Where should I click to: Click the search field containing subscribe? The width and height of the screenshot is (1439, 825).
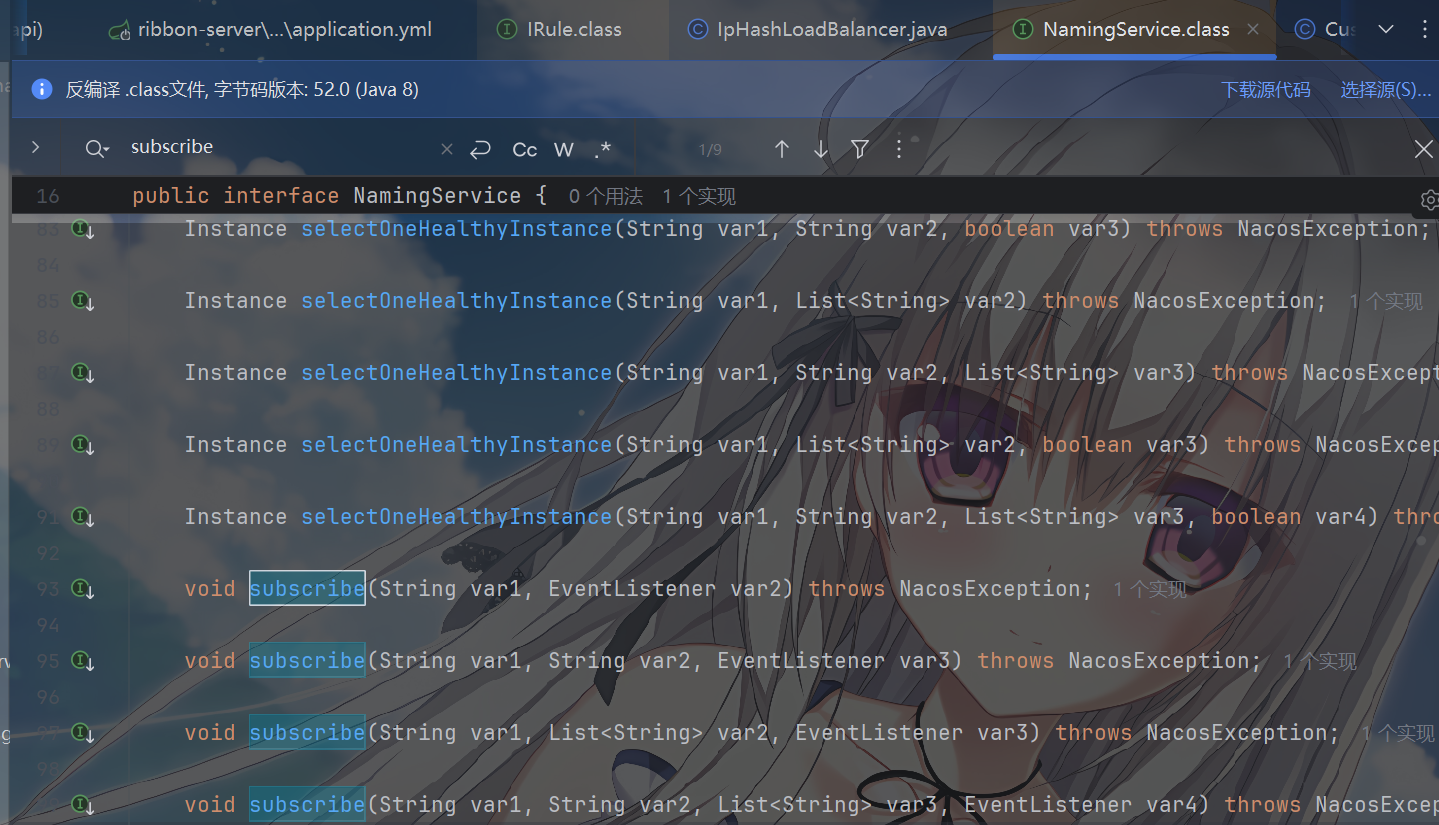[x=280, y=147]
